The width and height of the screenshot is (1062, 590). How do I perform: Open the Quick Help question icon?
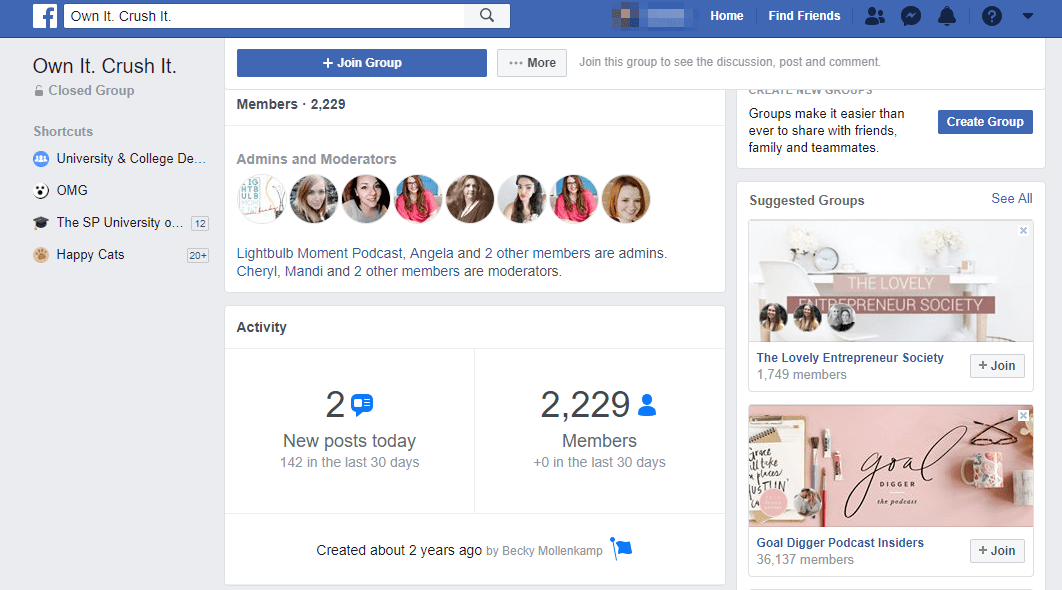(992, 16)
